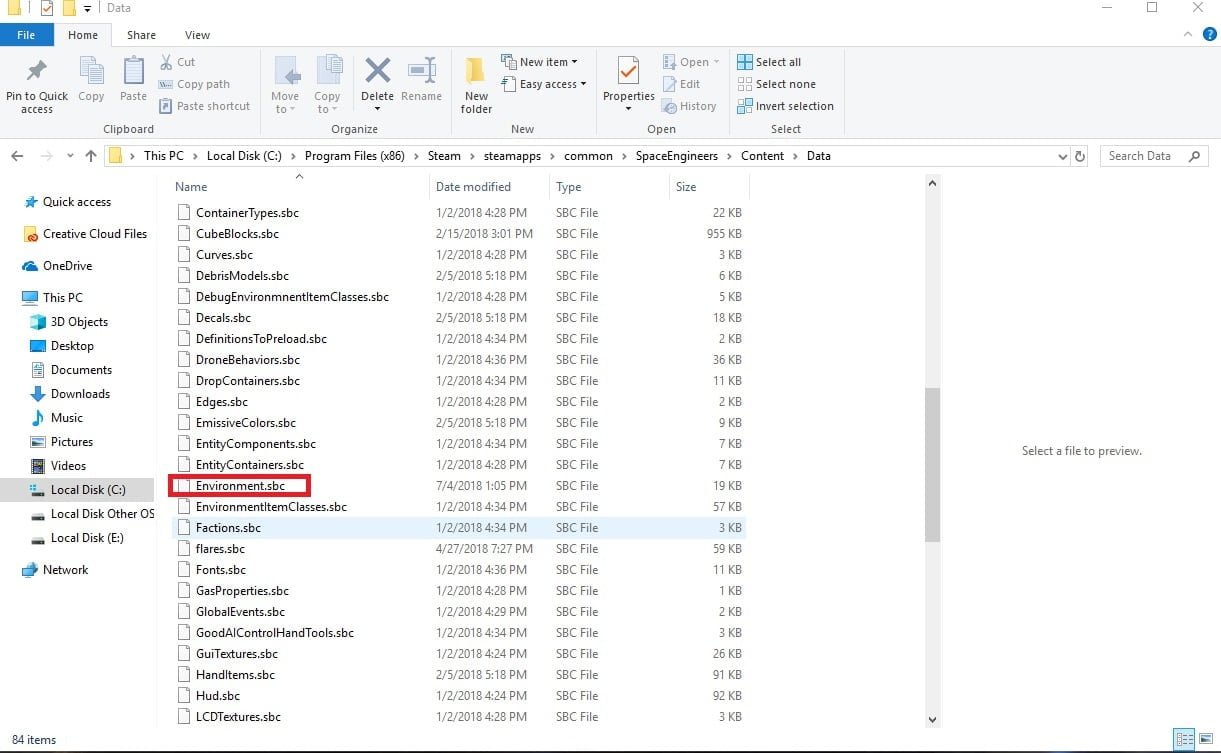Click Select none in ribbon
Screen dimensions: 1221x753
pyautogui.click(x=776, y=84)
